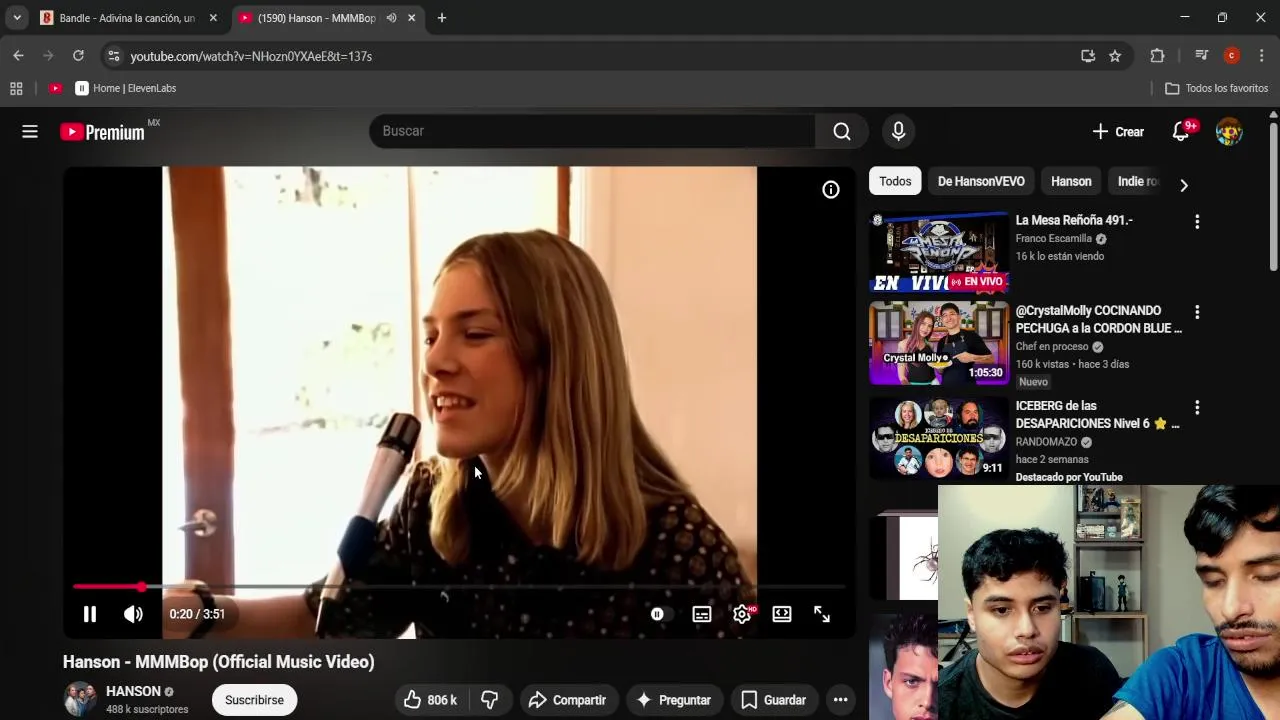Viewport: 1280px width, 720px height.
Task: Open a new browser tab
Action: click(442, 18)
